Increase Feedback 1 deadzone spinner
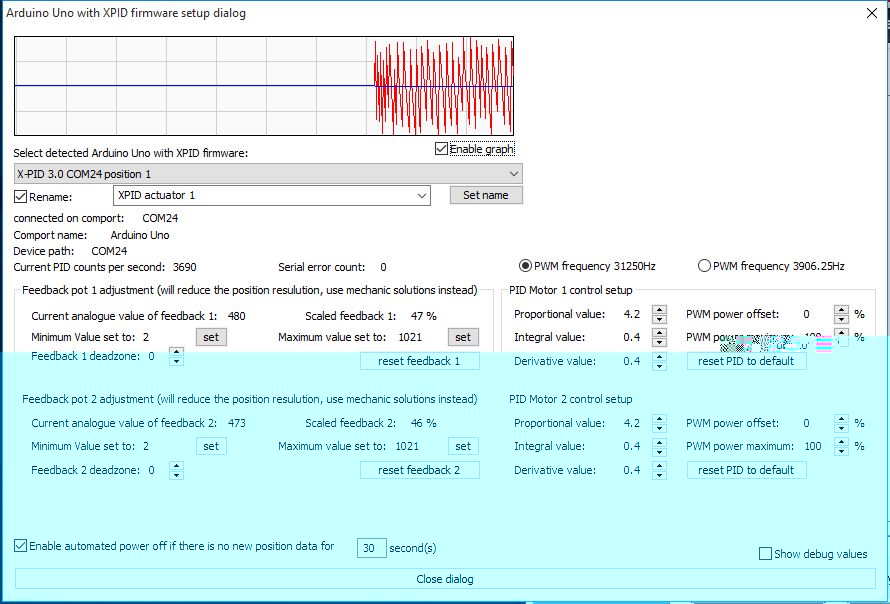The image size is (890, 604). click(176, 351)
